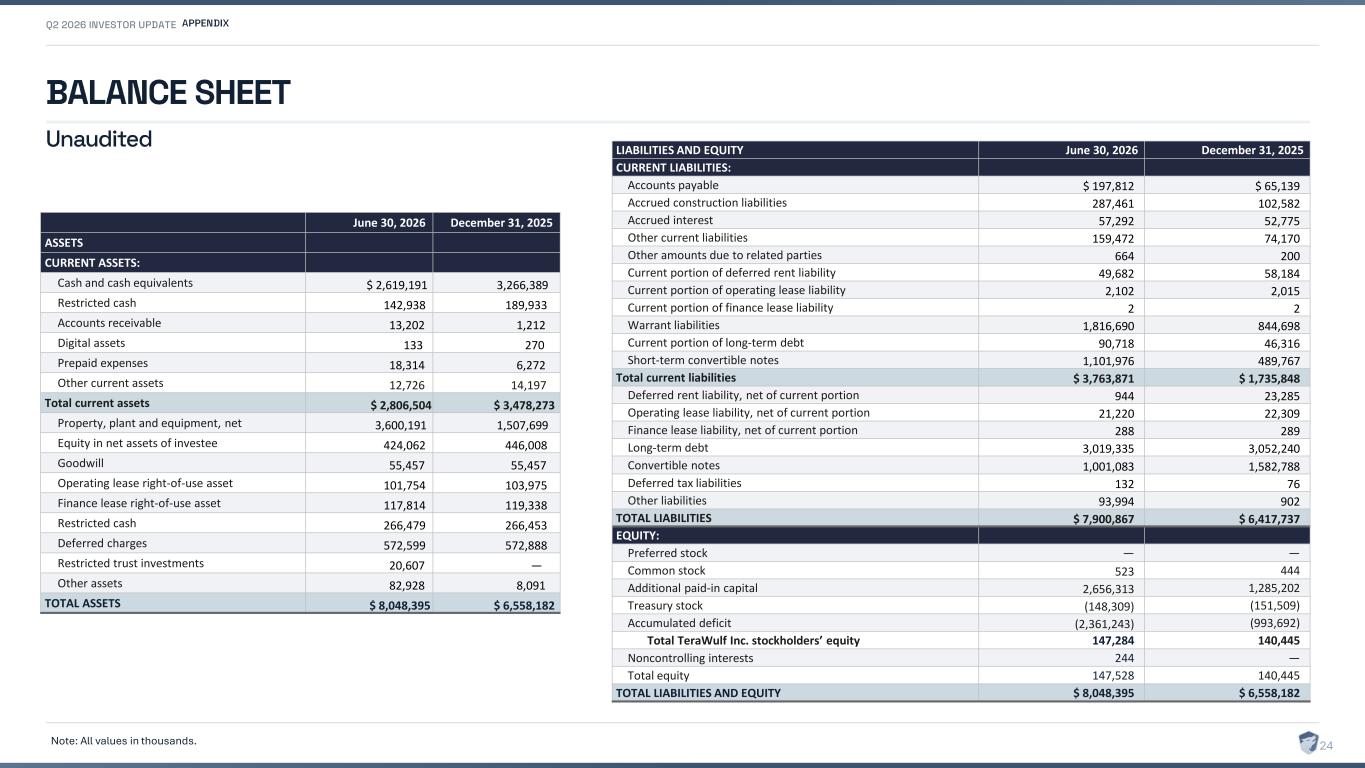Viewport: 1365px width, 768px height.
Task: Click Equity in net assets of investee
Action: (137, 443)
